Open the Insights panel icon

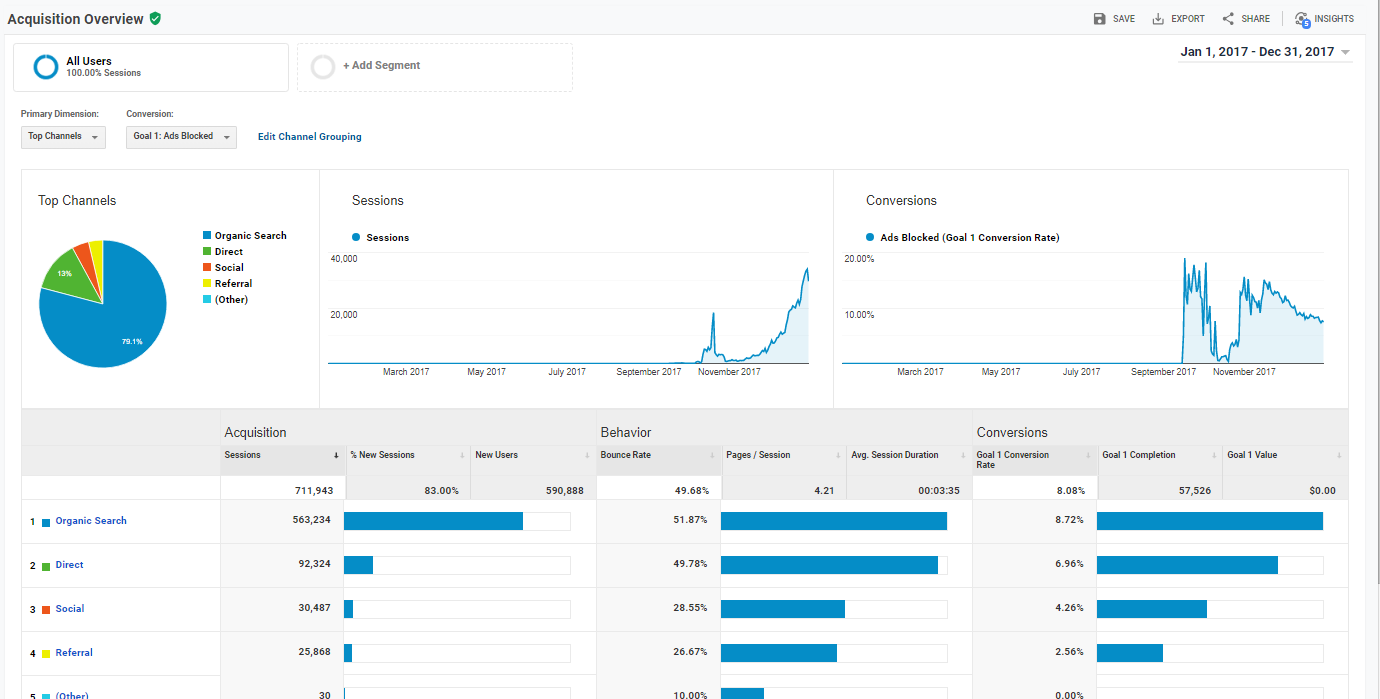pyautogui.click(x=1302, y=19)
